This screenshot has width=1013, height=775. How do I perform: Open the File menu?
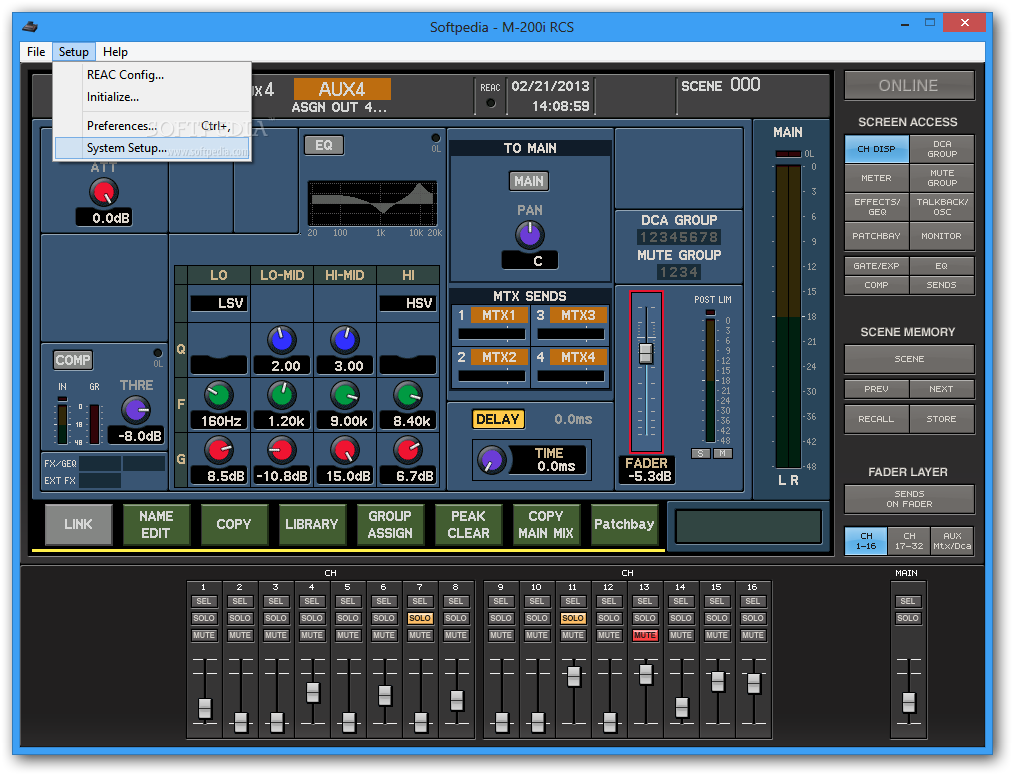[x=36, y=52]
